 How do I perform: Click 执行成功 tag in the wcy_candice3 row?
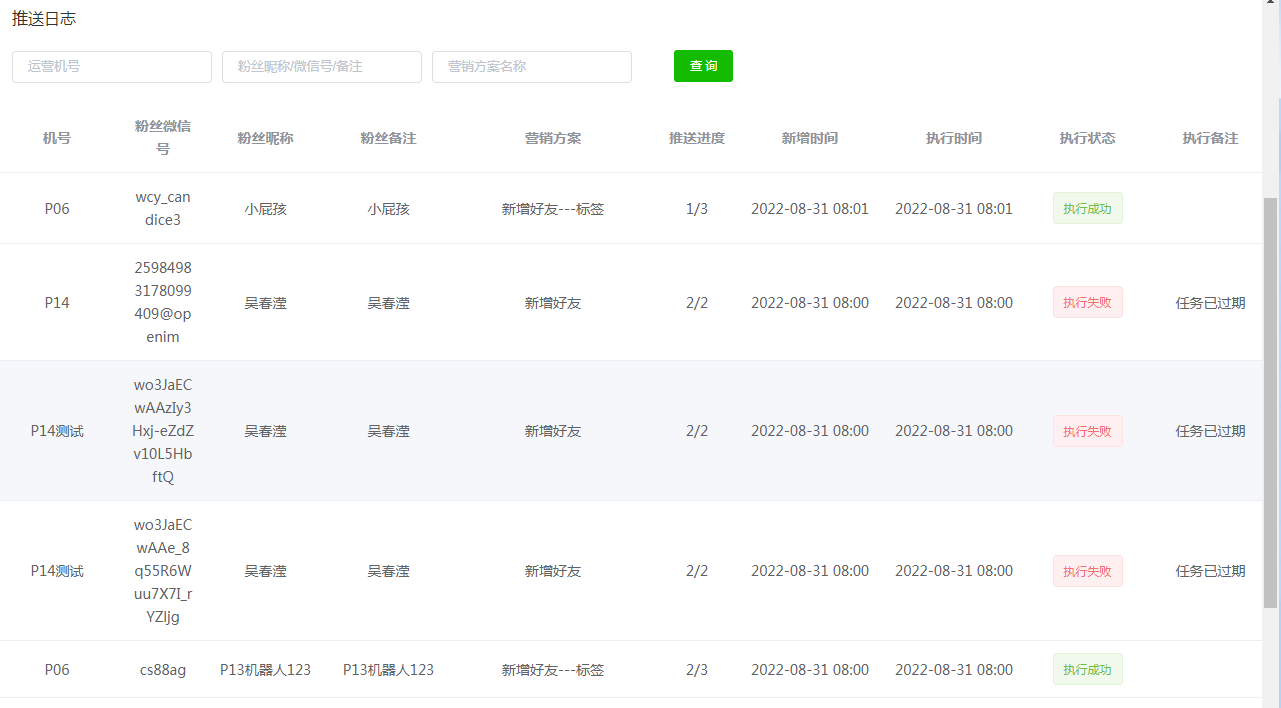point(1087,209)
